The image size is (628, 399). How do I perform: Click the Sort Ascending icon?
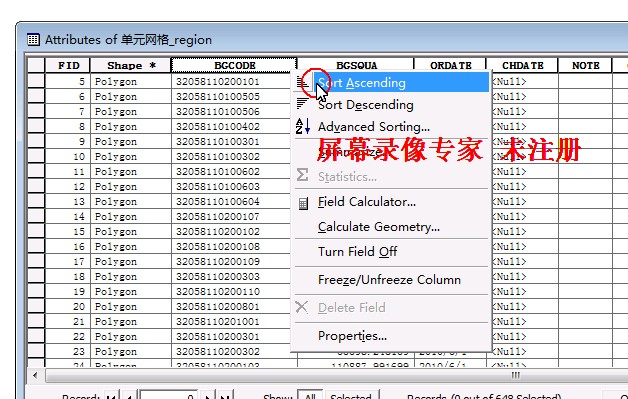click(x=303, y=83)
